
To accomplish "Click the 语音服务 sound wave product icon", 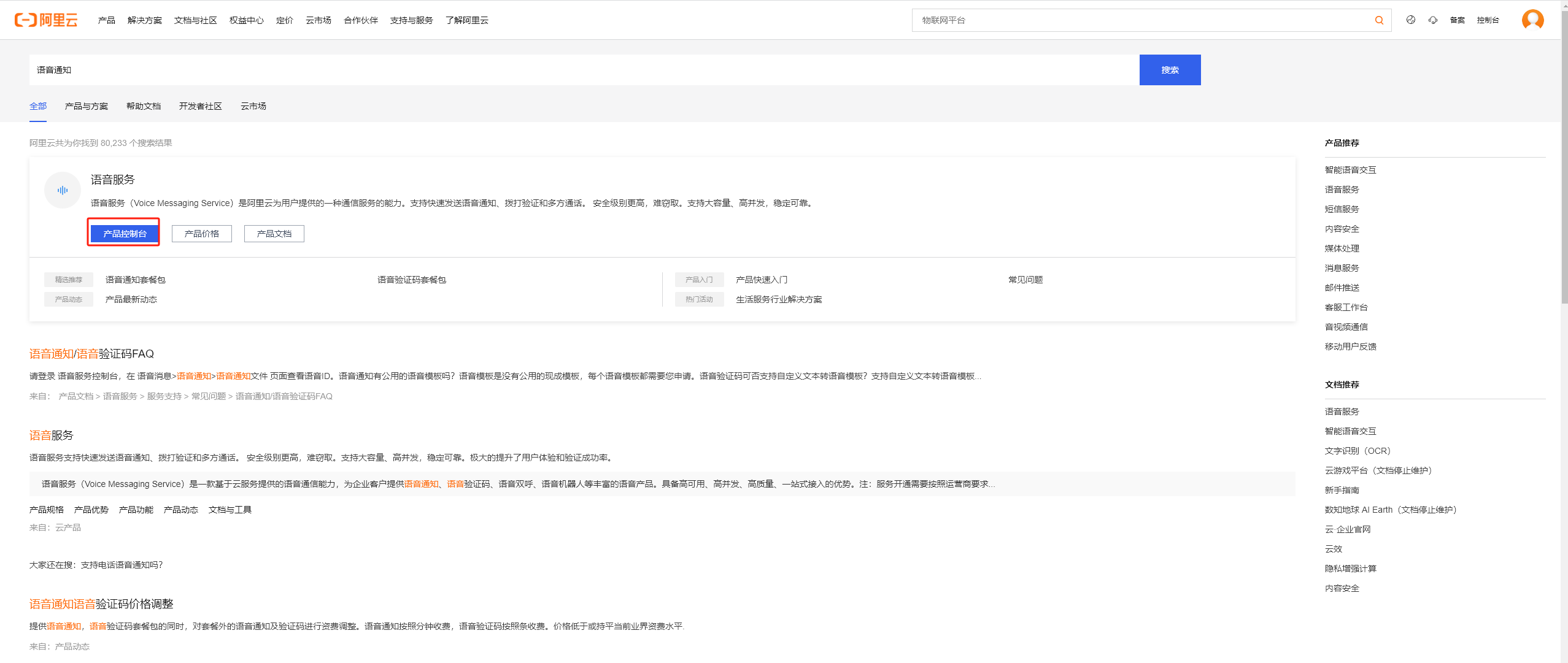I will [63, 190].
